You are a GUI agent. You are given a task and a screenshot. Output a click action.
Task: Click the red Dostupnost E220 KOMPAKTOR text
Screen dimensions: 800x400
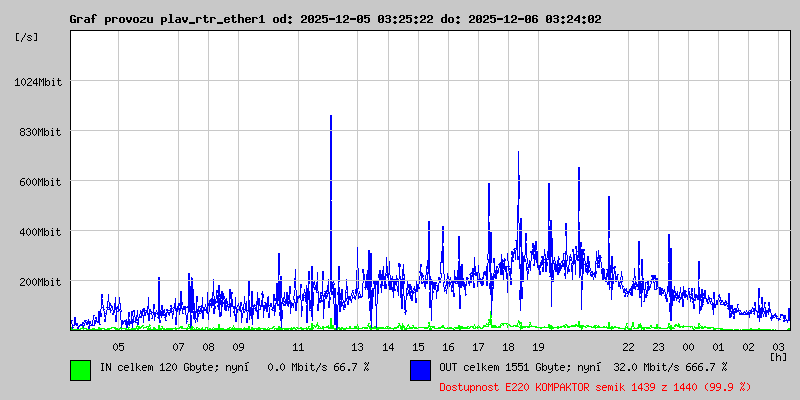point(595,386)
